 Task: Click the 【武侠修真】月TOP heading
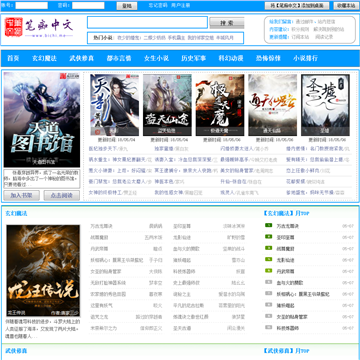286,351
